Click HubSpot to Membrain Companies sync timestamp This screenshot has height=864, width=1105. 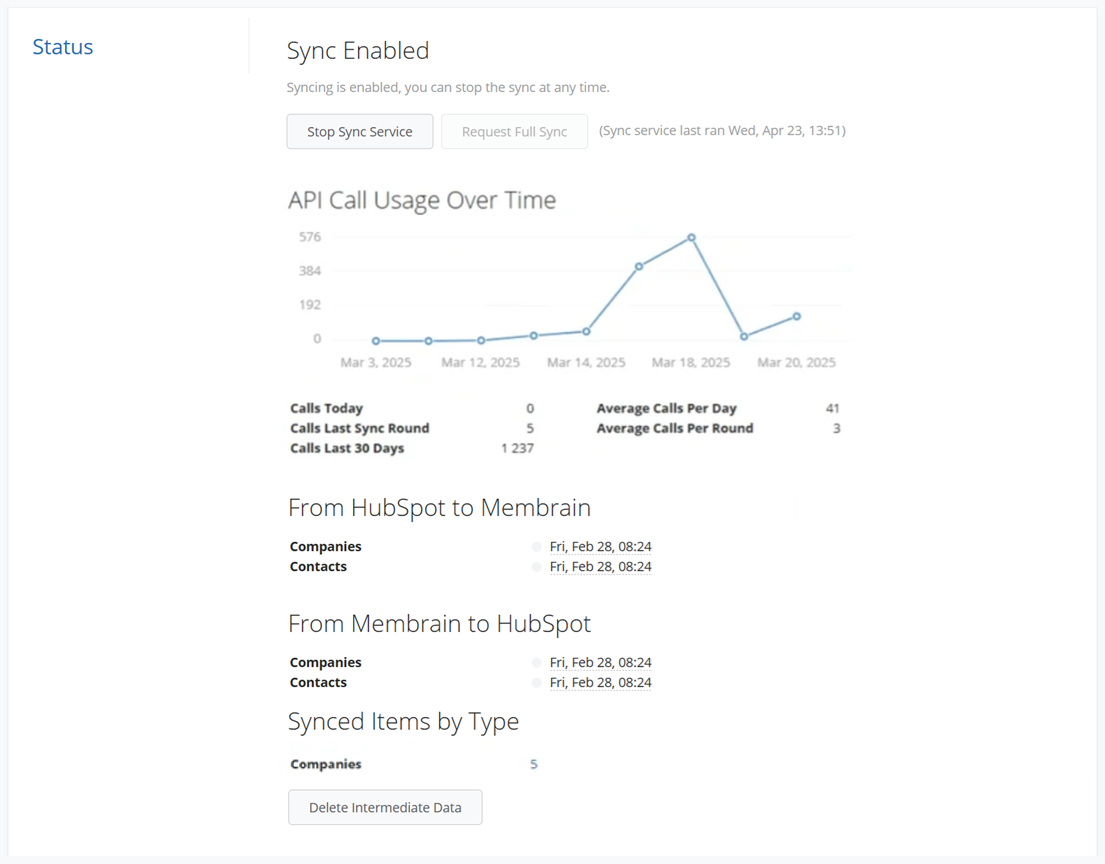tap(600, 547)
